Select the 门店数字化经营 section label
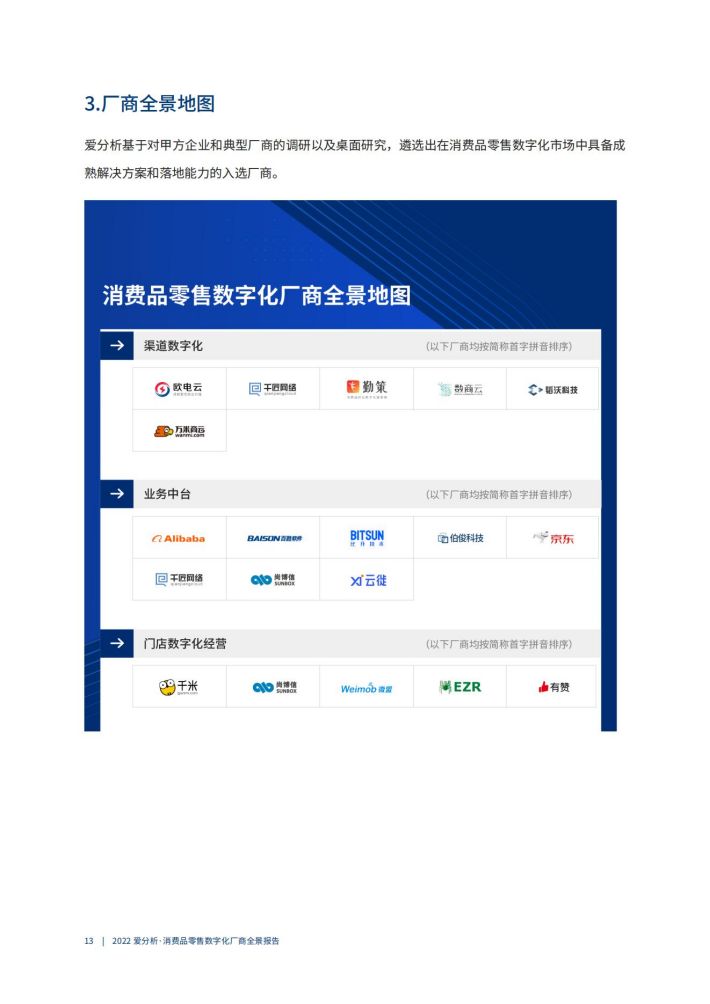Image resolution: width=710 pixels, height=1004 pixels. click(185, 644)
